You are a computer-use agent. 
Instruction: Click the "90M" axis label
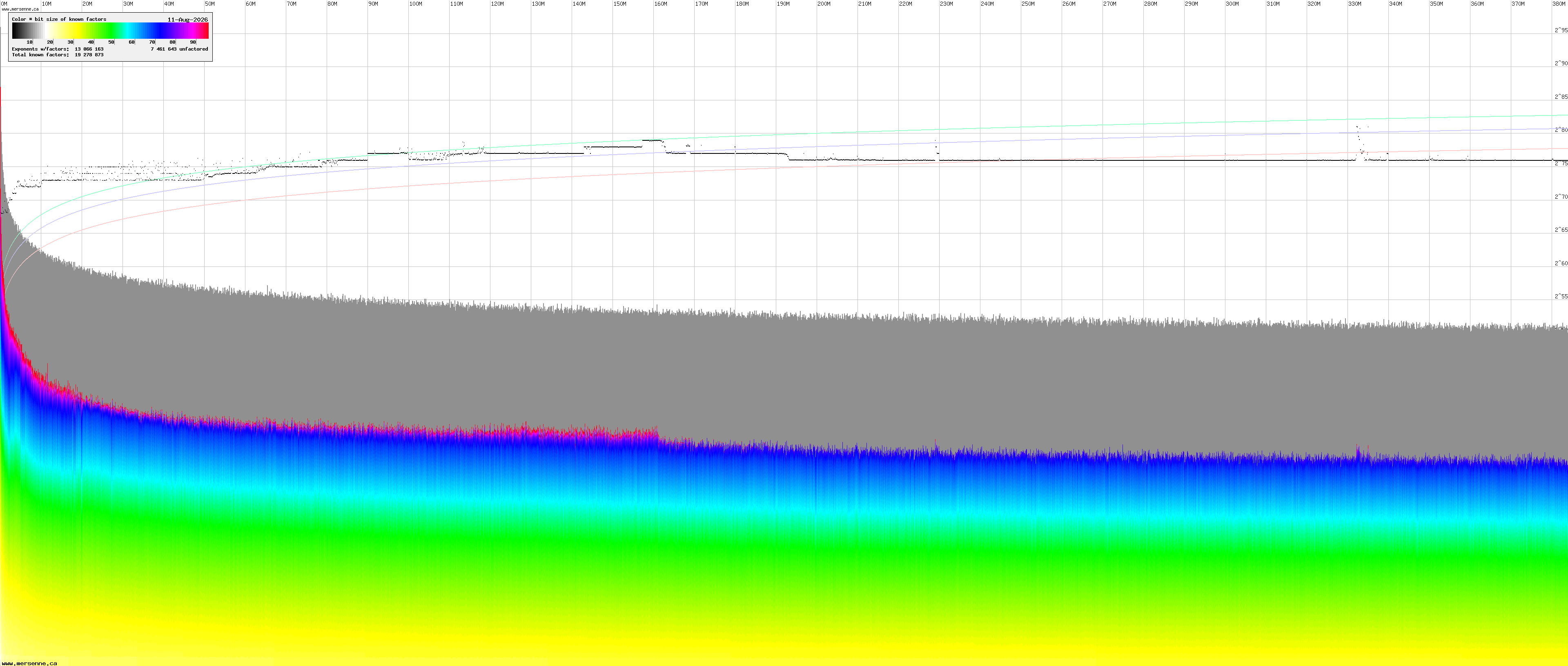[x=373, y=4]
